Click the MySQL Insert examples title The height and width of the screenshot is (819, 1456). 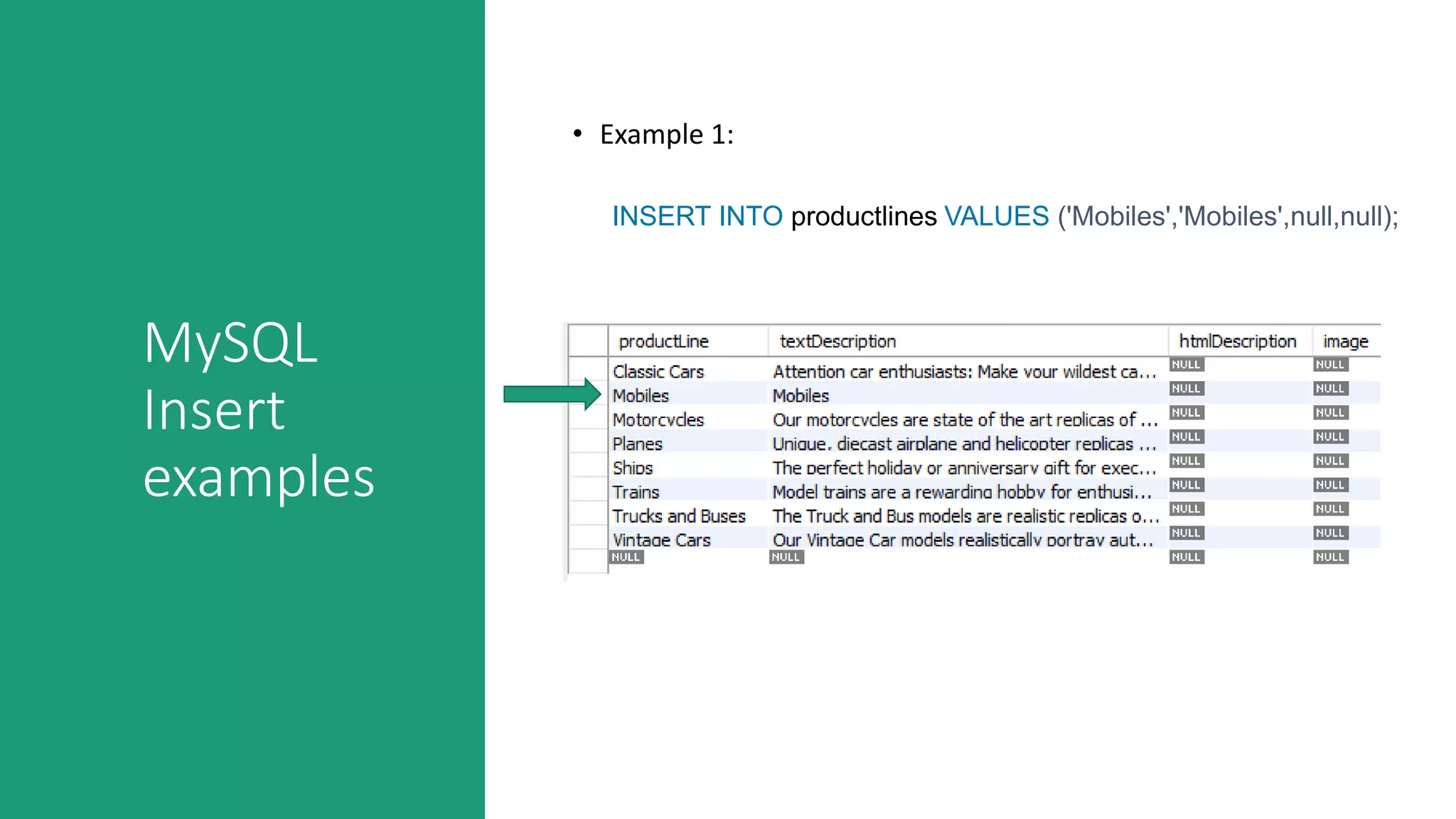click(x=259, y=409)
